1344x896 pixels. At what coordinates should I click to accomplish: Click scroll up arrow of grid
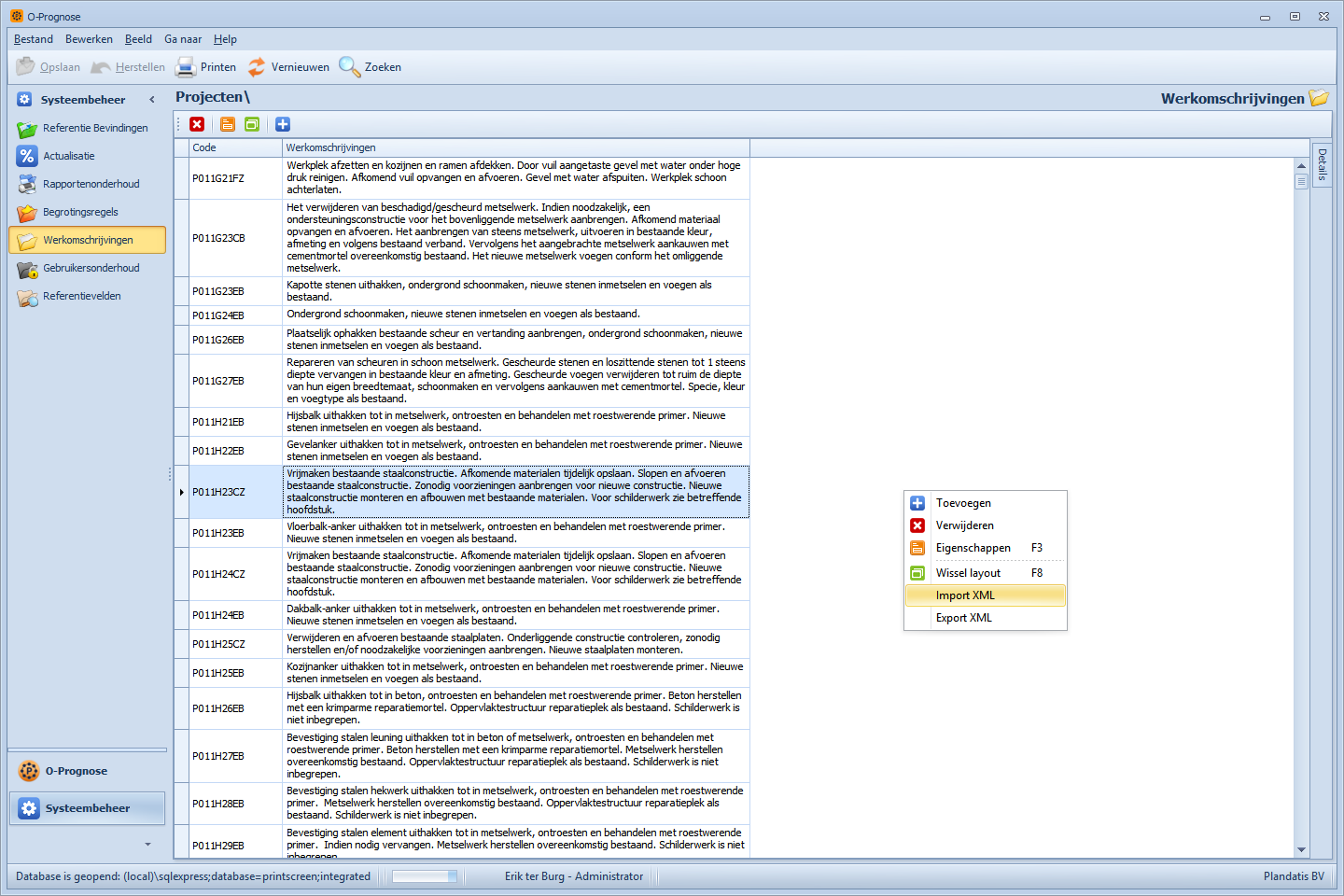click(x=1301, y=166)
